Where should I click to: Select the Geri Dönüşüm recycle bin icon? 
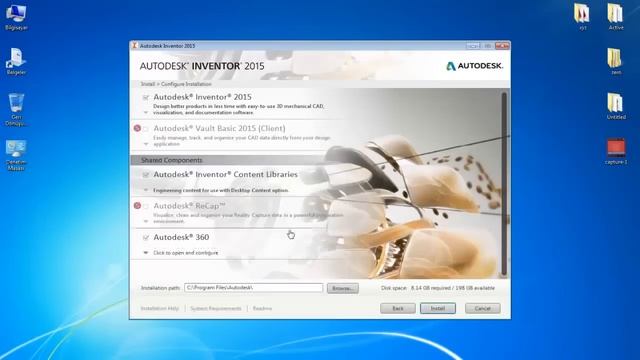coord(16,109)
